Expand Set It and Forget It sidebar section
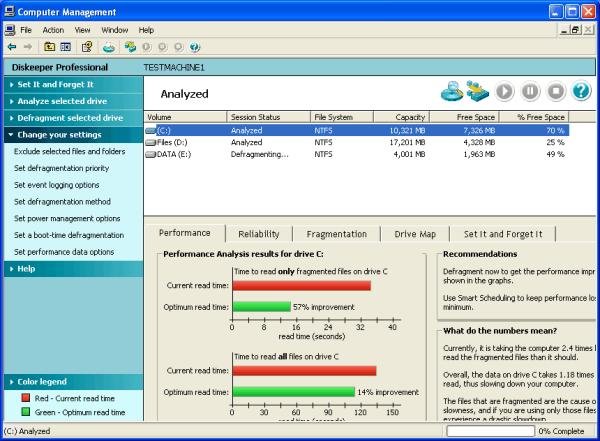Image resolution: width=600 pixels, height=441 pixels. (x=73, y=85)
